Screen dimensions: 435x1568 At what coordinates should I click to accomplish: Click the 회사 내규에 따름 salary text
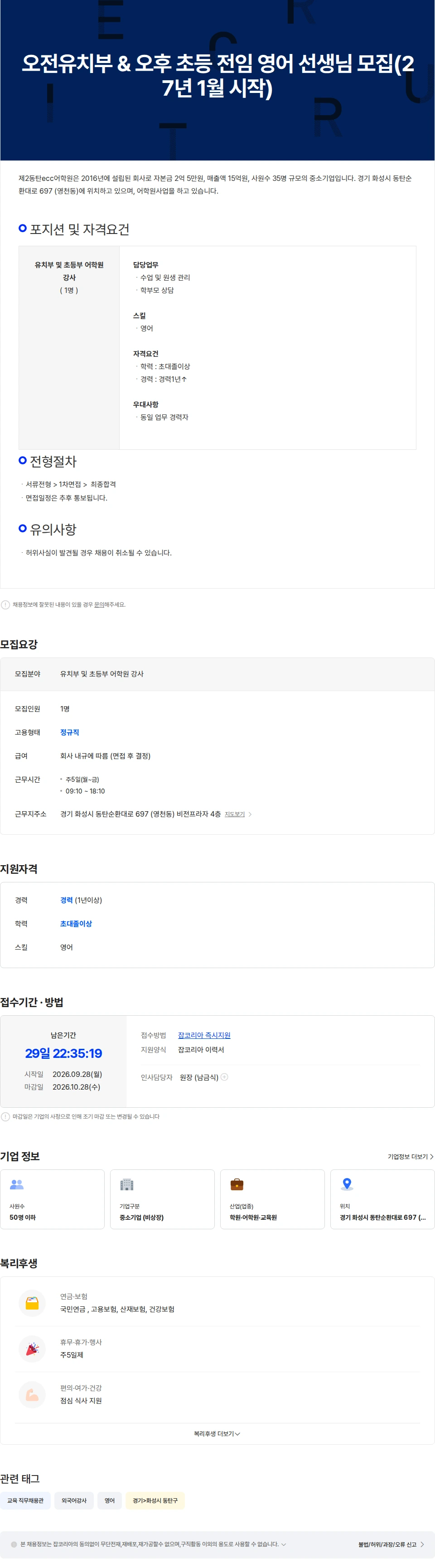[x=105, y=755]
